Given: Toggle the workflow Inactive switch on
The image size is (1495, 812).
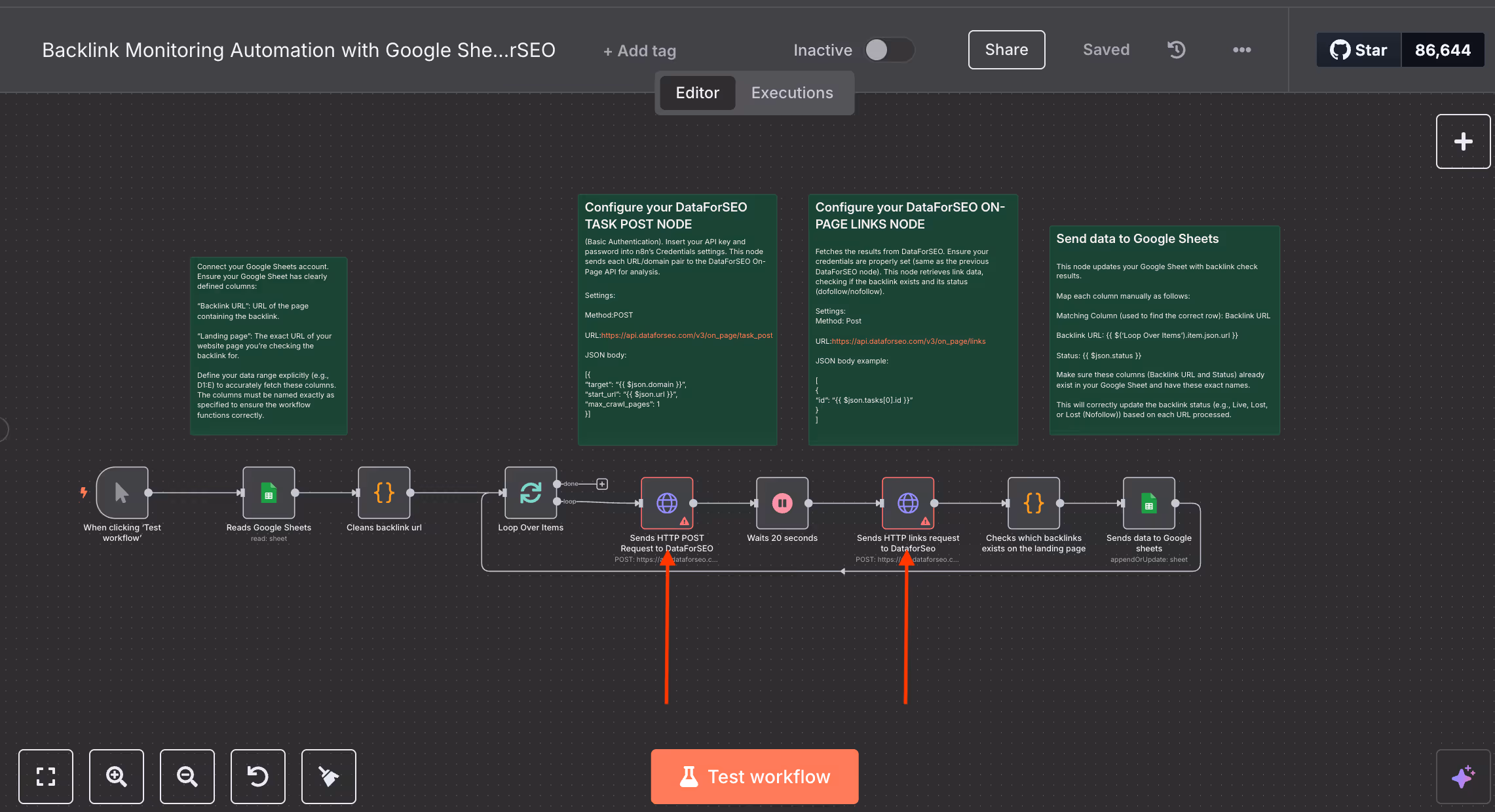Looking at the screenshot, I should click(890, 50).
